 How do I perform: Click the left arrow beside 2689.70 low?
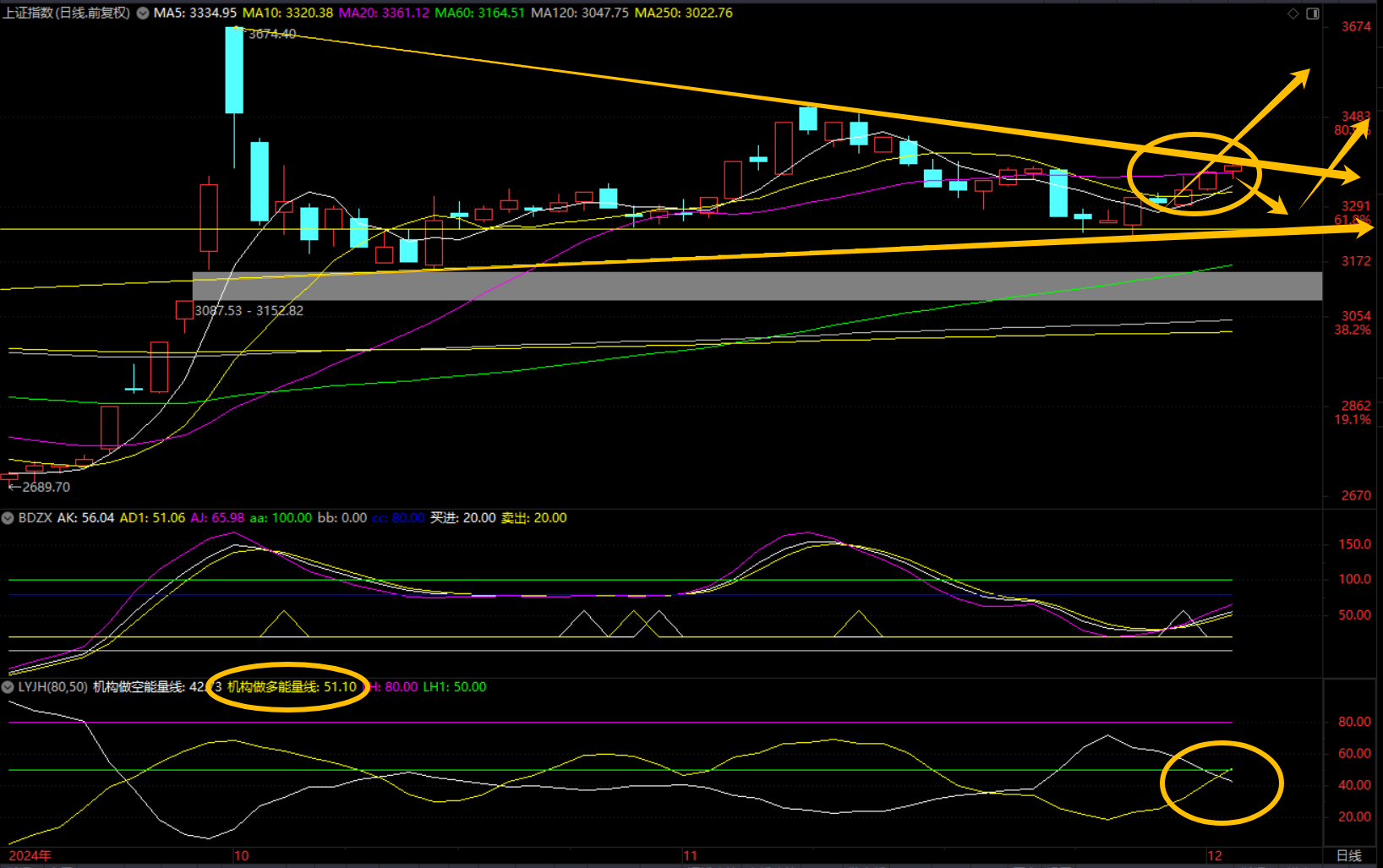pyautogui.click(x=13, y=487)
